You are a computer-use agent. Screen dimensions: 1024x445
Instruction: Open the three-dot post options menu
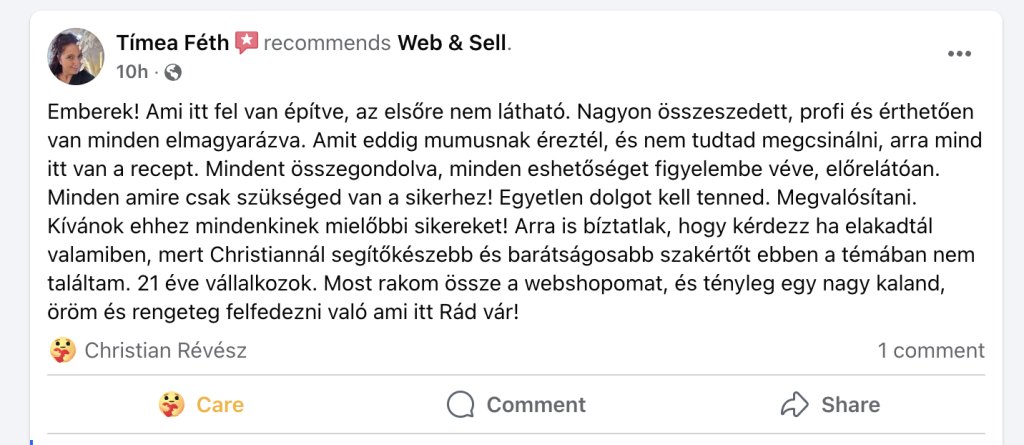959,54
